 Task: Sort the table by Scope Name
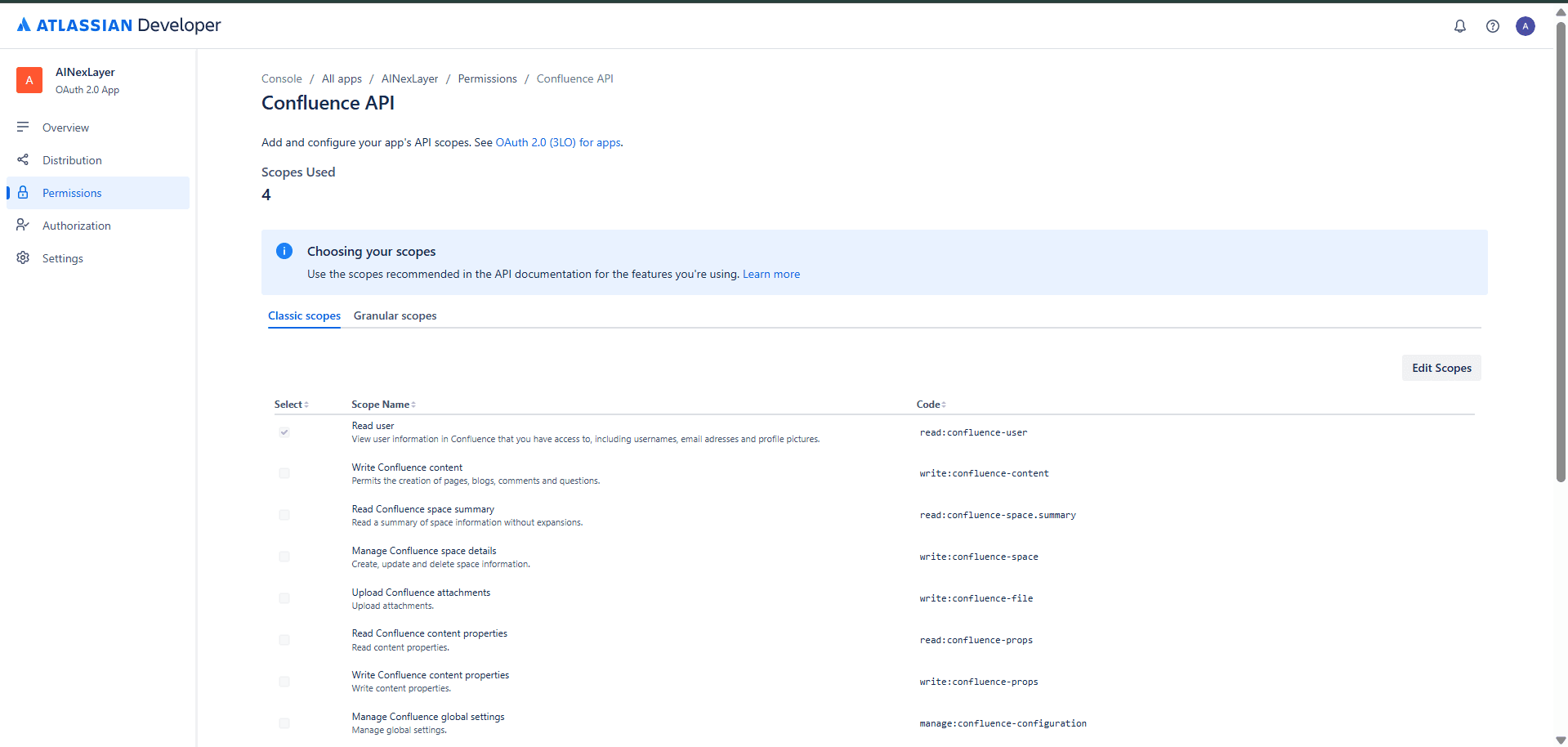point(413,404)
